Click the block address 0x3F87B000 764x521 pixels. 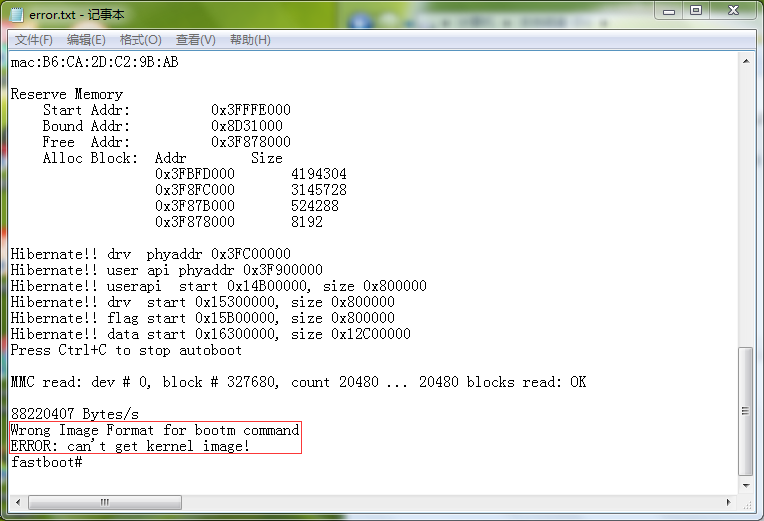point(195,206)
